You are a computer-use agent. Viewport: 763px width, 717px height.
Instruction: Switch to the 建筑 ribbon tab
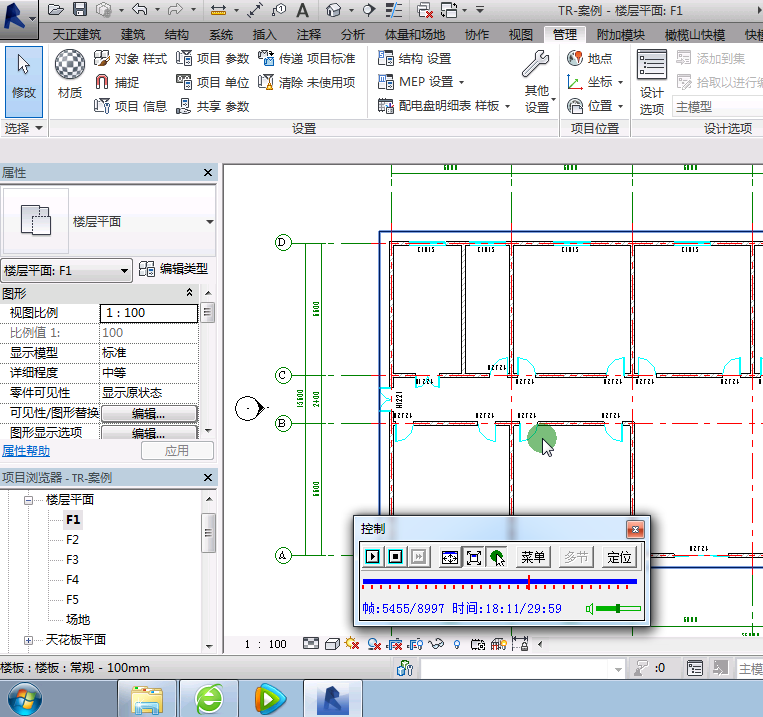(x=133, y=34)
